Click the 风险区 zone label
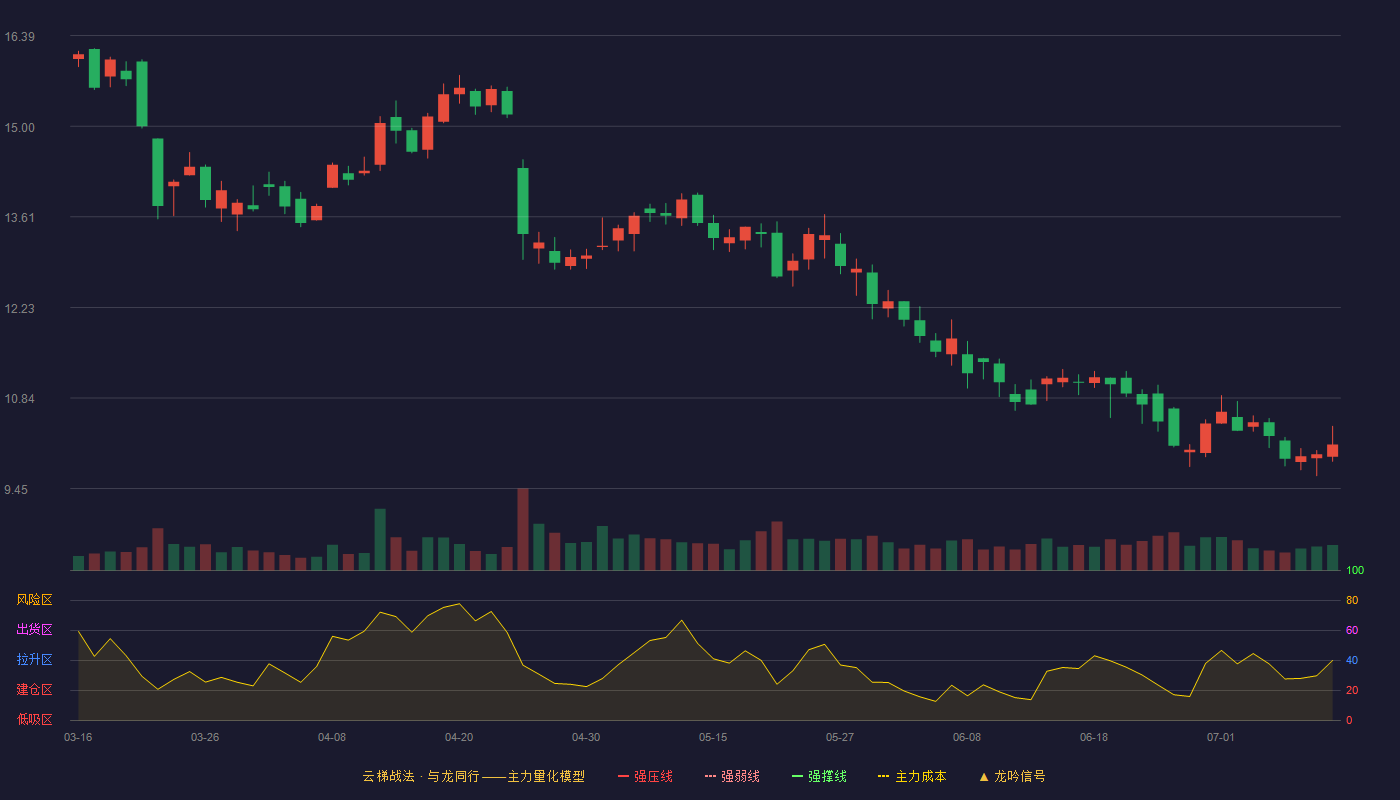The image size is (1400, 800). (x=34, y=600)
